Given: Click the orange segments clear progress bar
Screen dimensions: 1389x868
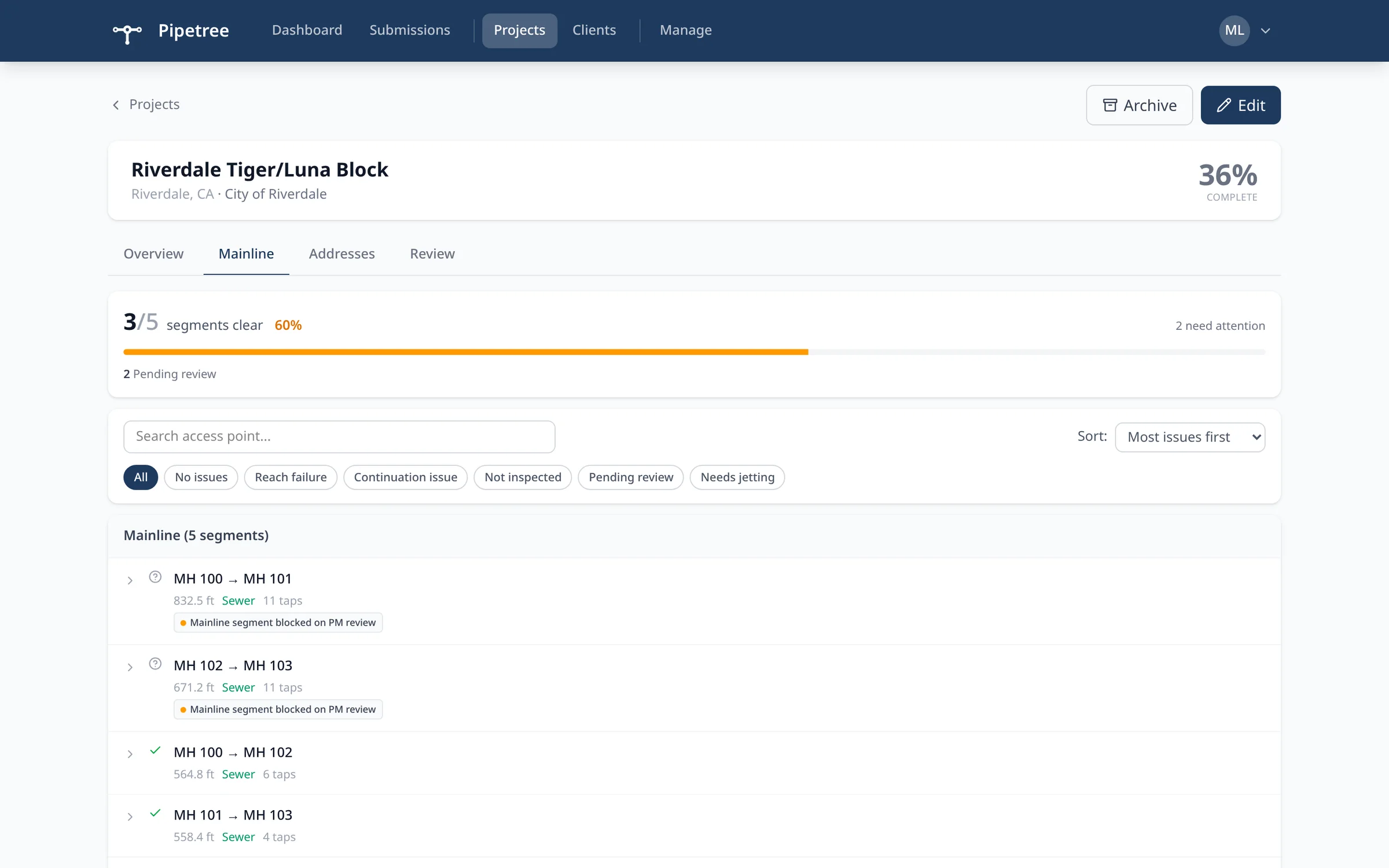Looking at the screenshot, I should click(x=466, y=352).
